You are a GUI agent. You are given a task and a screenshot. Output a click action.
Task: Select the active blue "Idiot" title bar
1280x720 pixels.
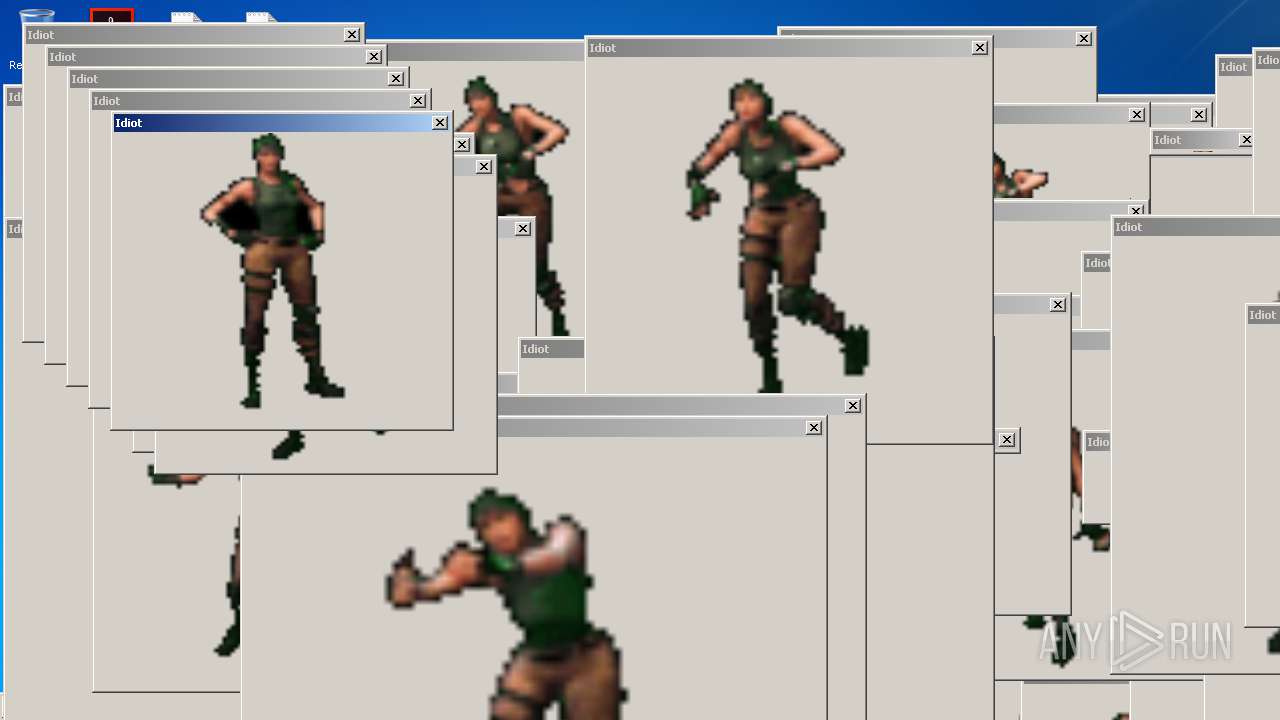pyautogui.click(x=281, y=123)
